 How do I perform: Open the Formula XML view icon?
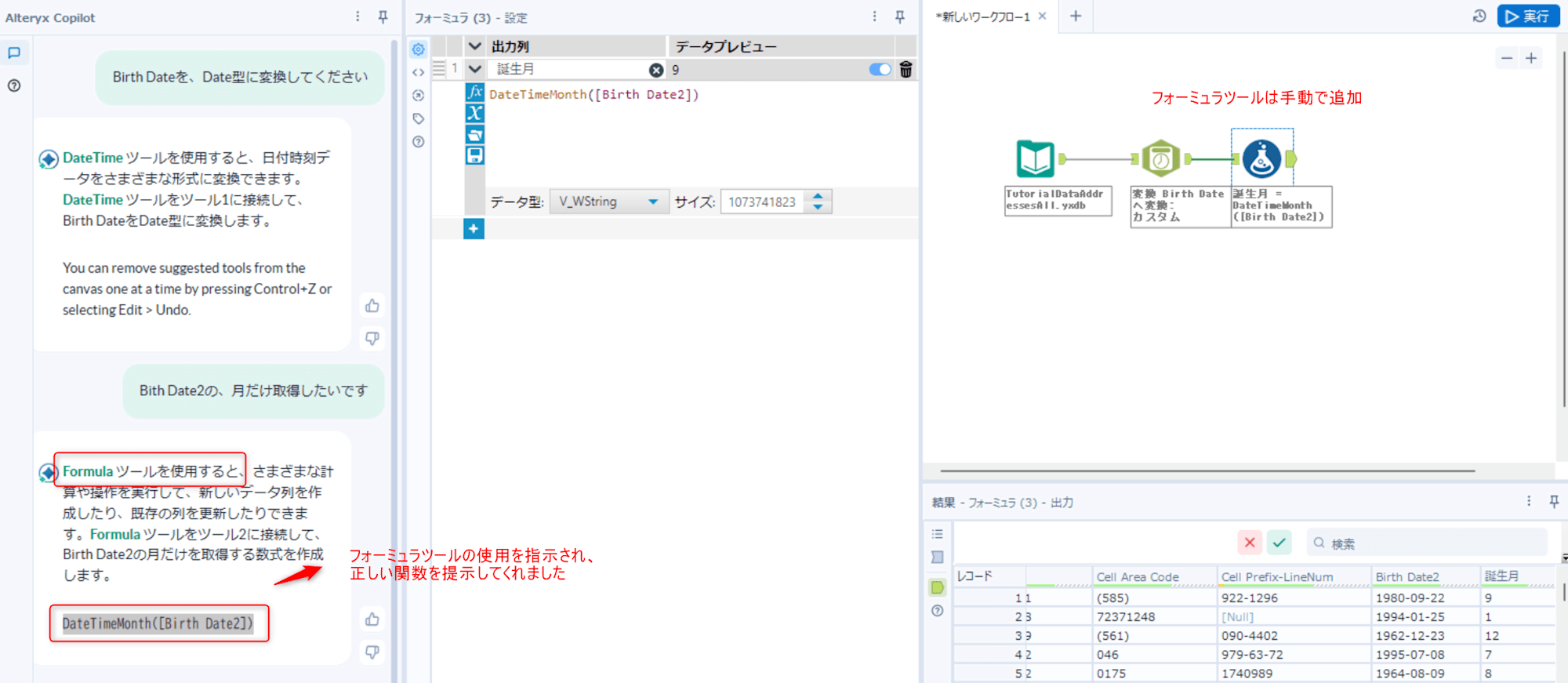[x=419, y=72]
